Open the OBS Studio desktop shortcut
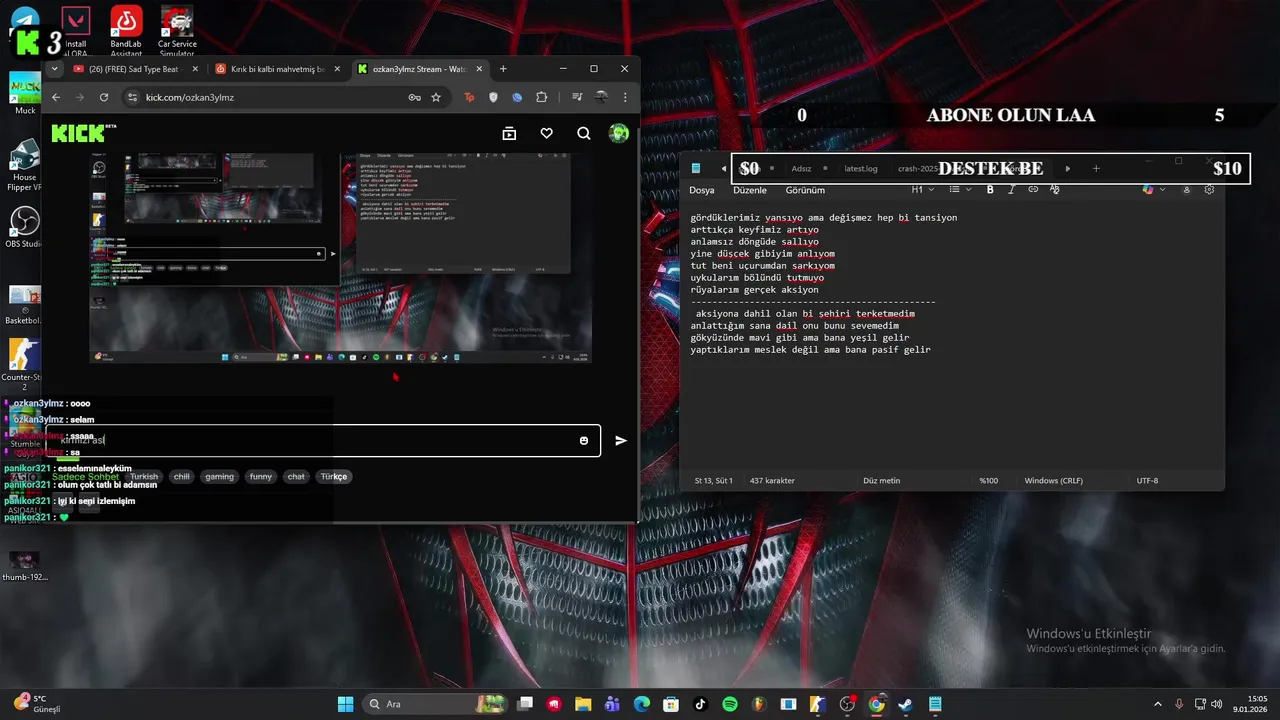Screen dimensions: 1280x720 [x=24, y=227]
